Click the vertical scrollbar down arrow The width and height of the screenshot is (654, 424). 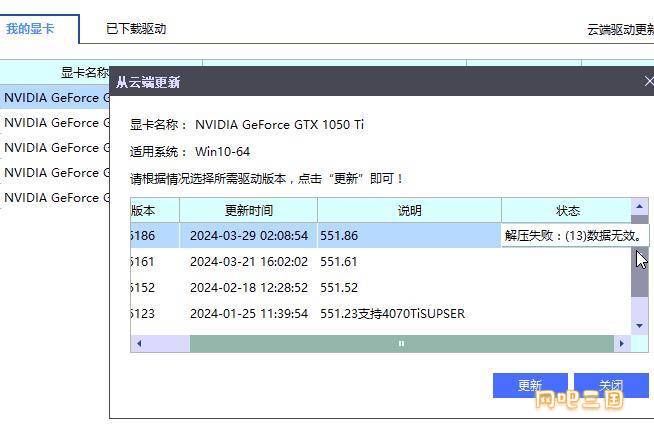click(x=639, y=326)
